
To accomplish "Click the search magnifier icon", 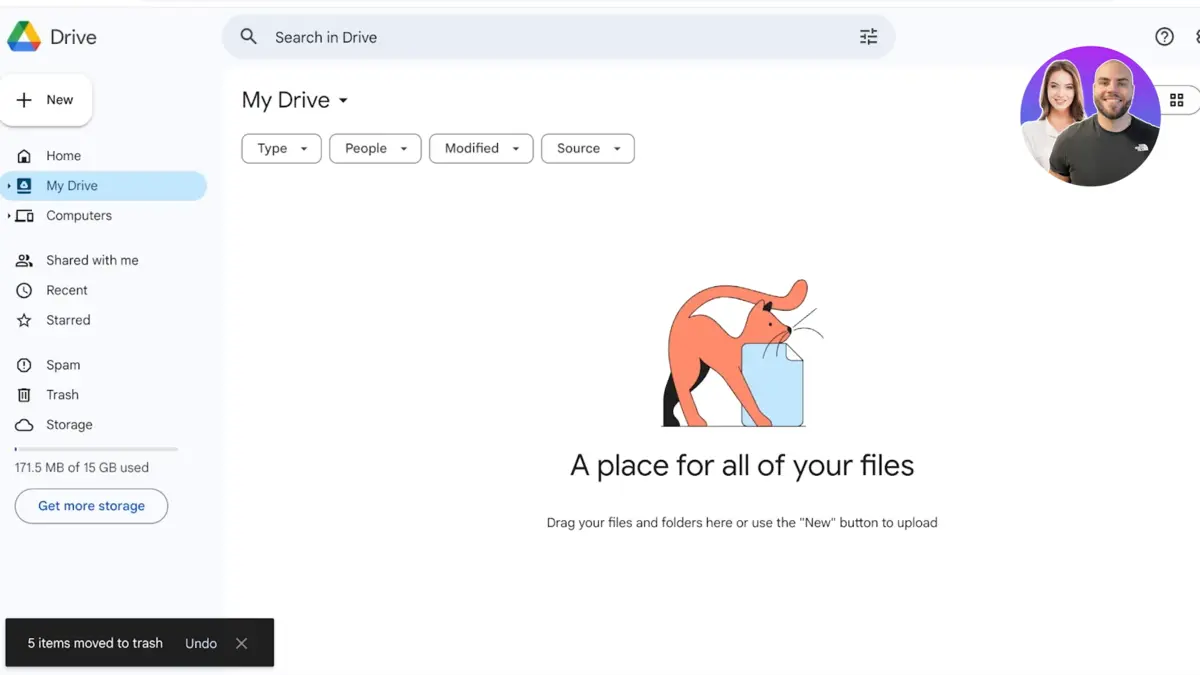I will coord(249,37).
